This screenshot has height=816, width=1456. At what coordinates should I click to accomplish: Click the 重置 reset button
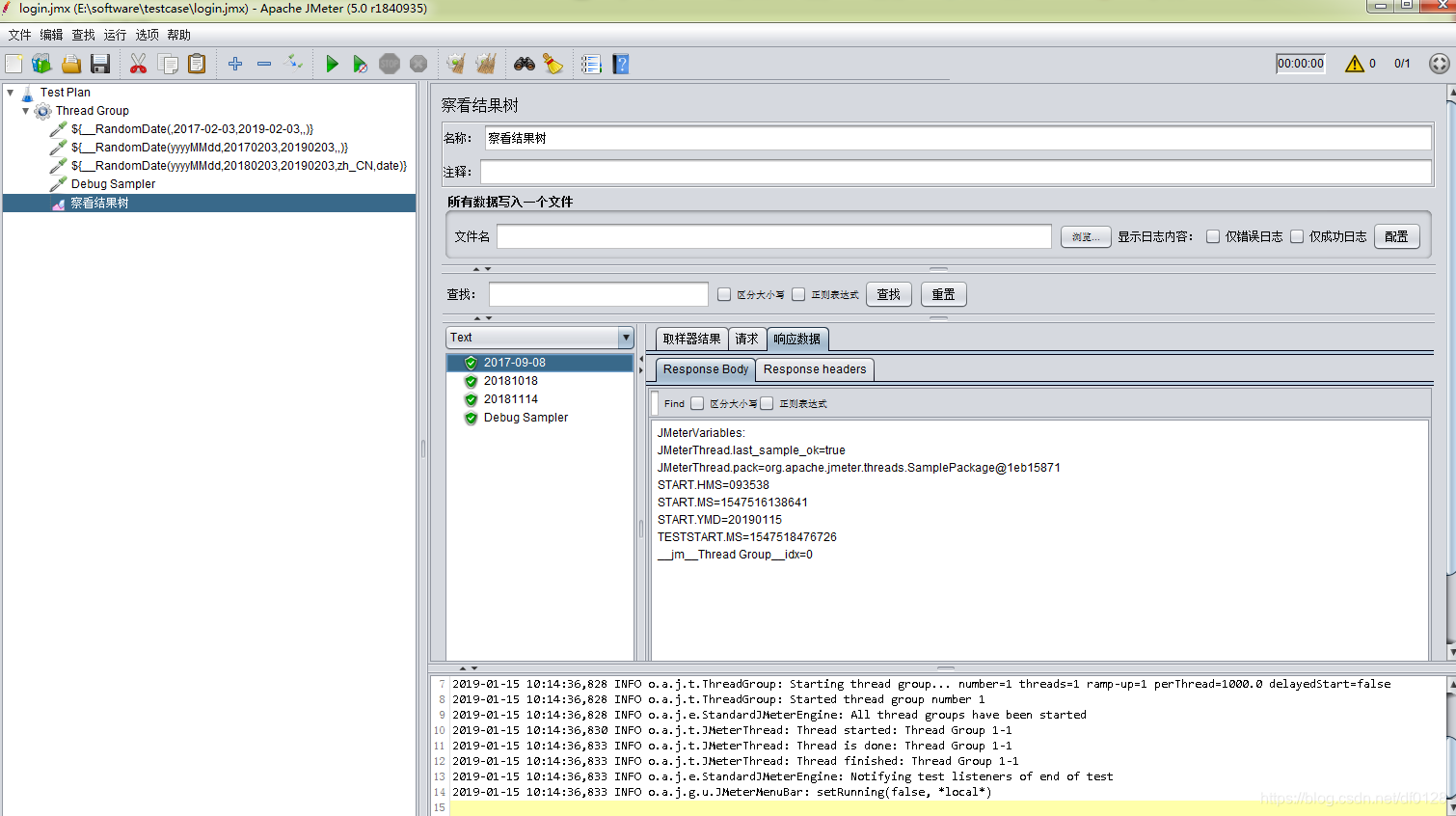(944, 294)
